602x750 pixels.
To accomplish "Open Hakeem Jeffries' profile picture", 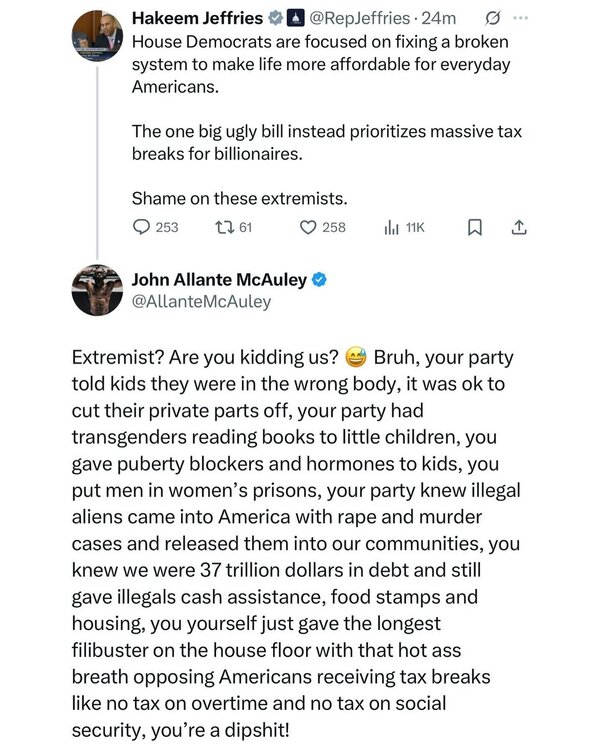I will (98, 36).
